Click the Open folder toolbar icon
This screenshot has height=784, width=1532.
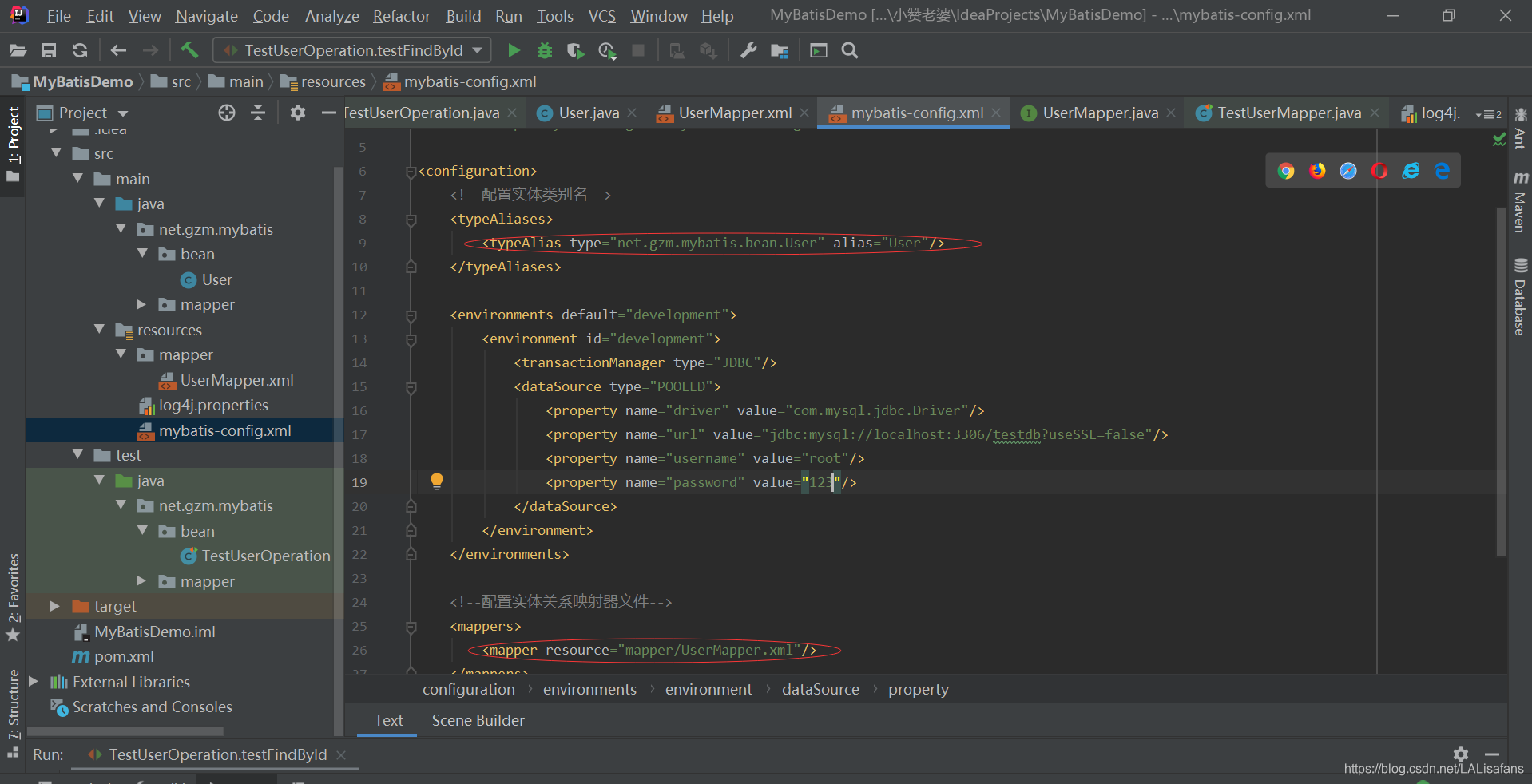18,51
